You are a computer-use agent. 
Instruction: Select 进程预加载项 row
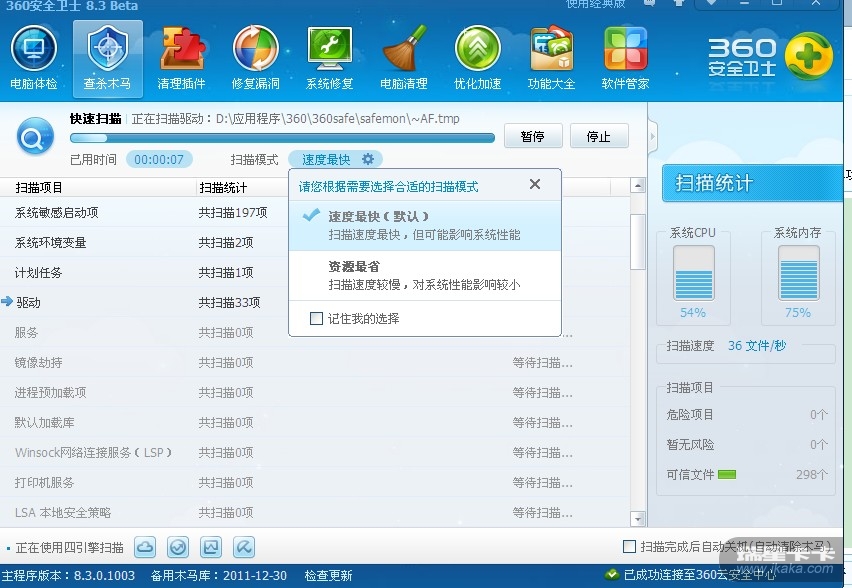[x=315, y=392]
